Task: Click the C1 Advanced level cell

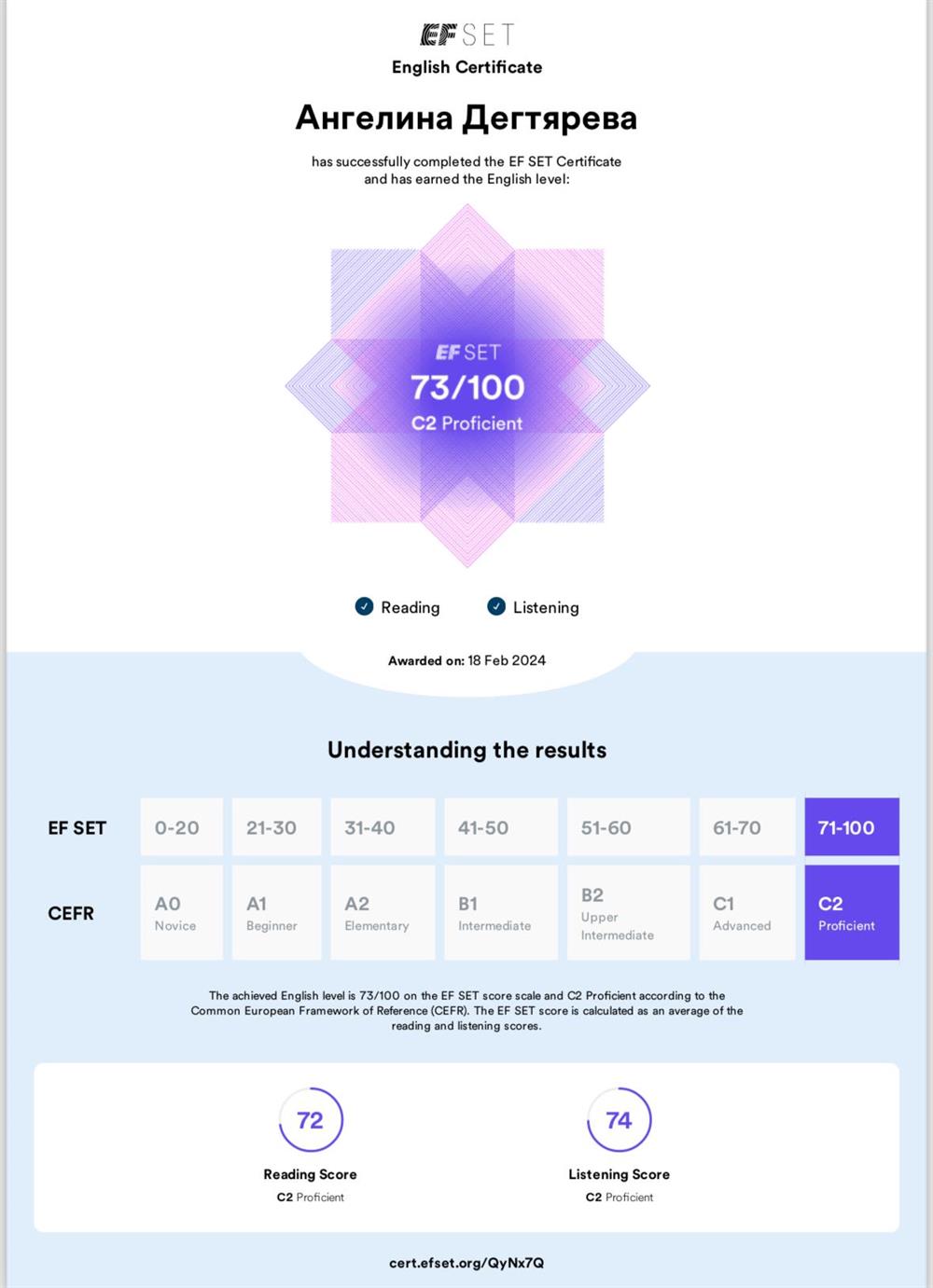Action: point(747,912)
